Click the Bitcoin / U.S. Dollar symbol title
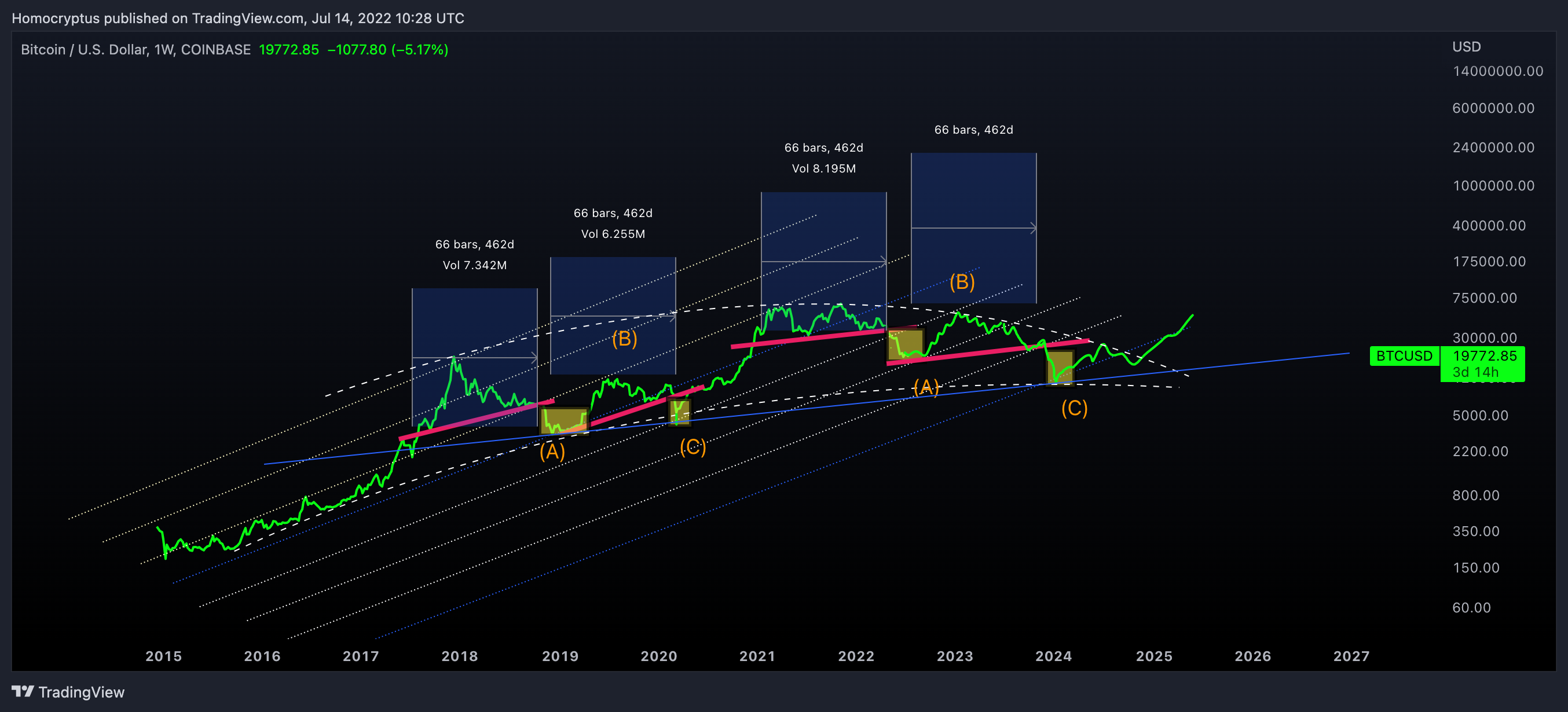Viewport: 1568px width, 712px height. pos(135,50)
